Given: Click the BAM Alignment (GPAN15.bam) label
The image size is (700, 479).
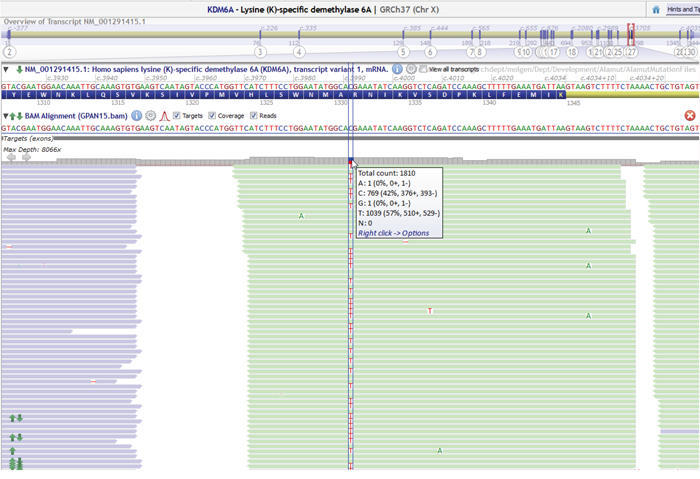Looking at the screenshot, I should pos(77,116).
